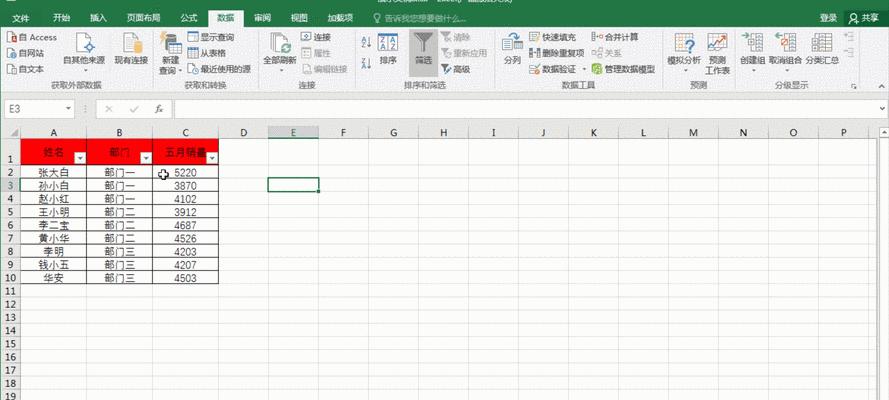Select cell with value 4687
Image resolution: width=889 pixels, height=400 pixels.
185,225
